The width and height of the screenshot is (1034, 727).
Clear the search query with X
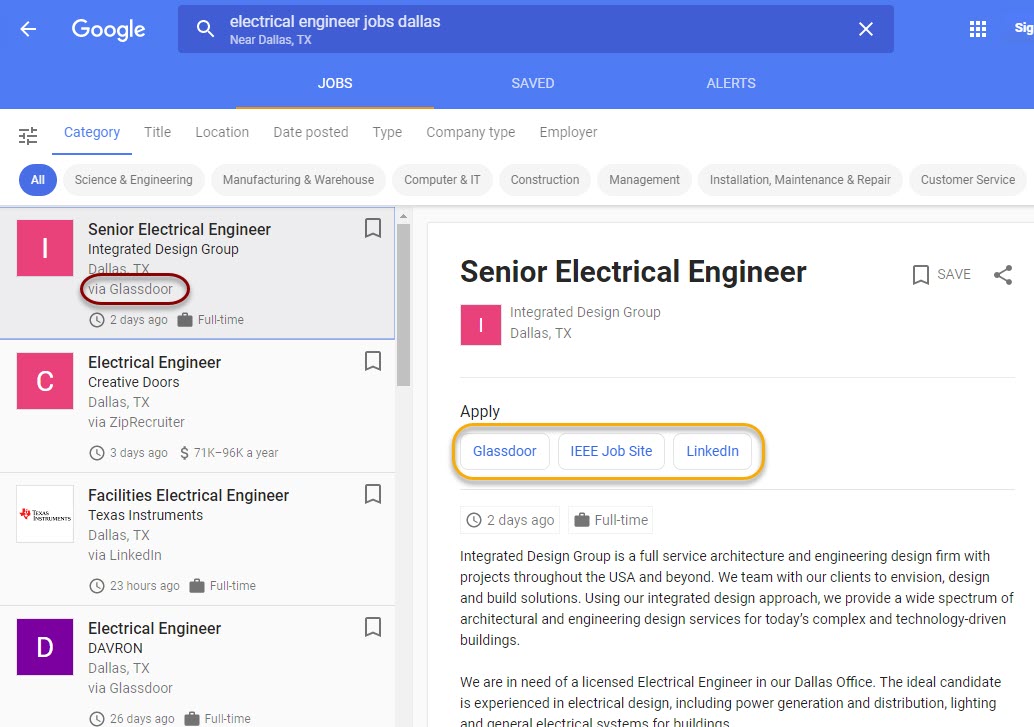click(x=866, y=29)
